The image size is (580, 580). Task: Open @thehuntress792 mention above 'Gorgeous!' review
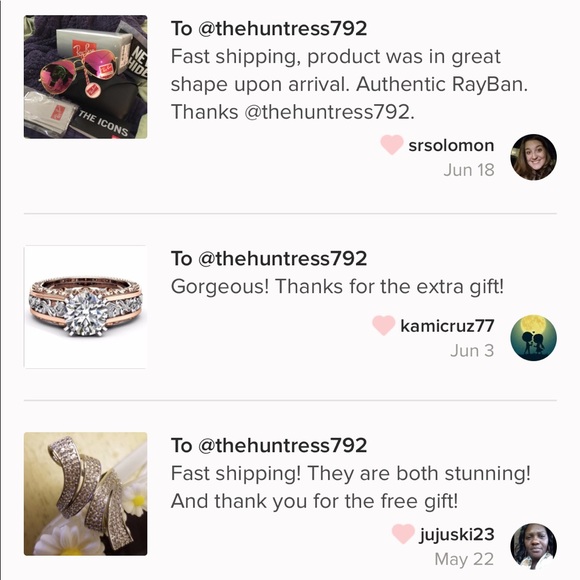[x=283, y=259]
